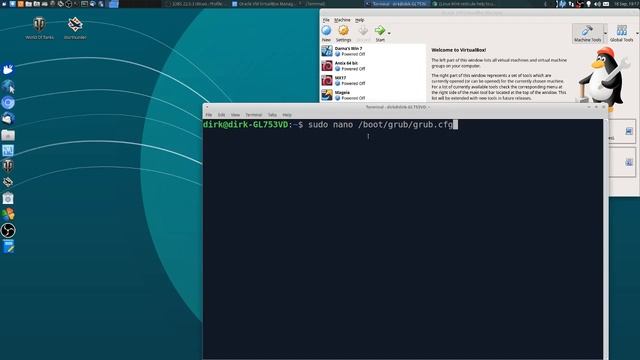Open the VirtualBox Machine menu

pyautogui.click(x=342, y=20)
